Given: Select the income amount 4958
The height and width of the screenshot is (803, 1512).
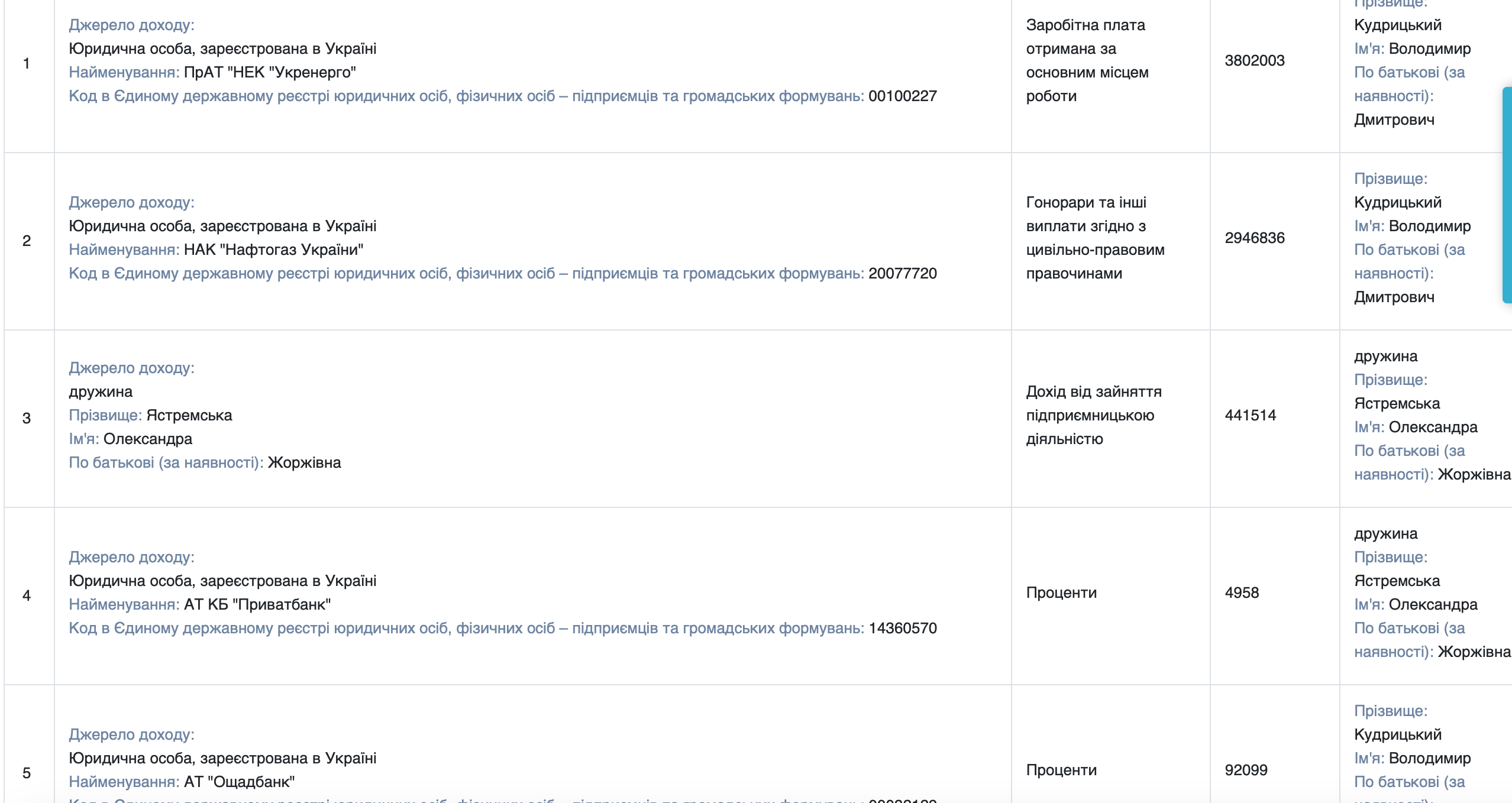Looking at the screenshot, I should pyautogui.click(x=1242, y=592).
